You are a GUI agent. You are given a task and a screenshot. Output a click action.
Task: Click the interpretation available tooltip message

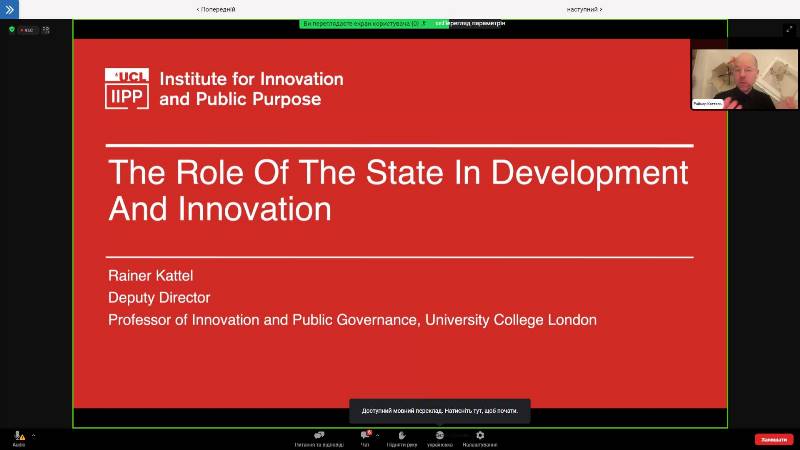pyautogui.click(x=440, y=411)
